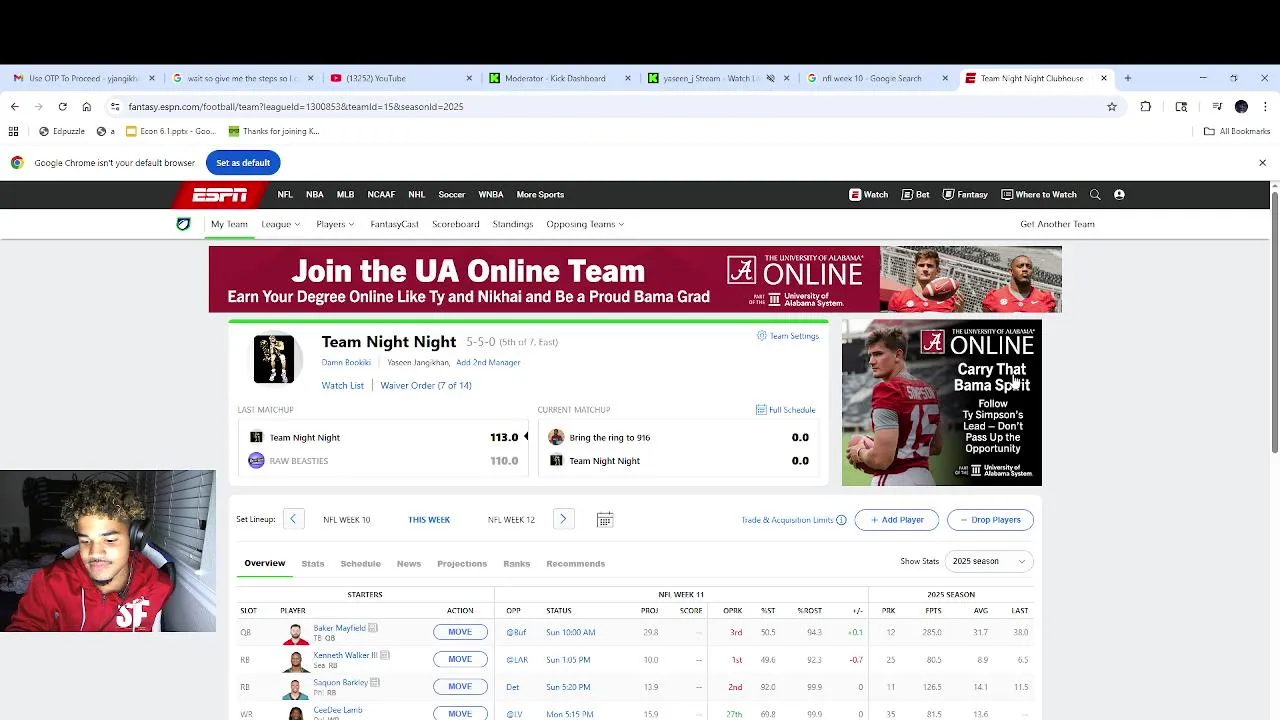Click the Chrome home button
This screenshot has height=720, width=1280.
[x=87, y=106]
